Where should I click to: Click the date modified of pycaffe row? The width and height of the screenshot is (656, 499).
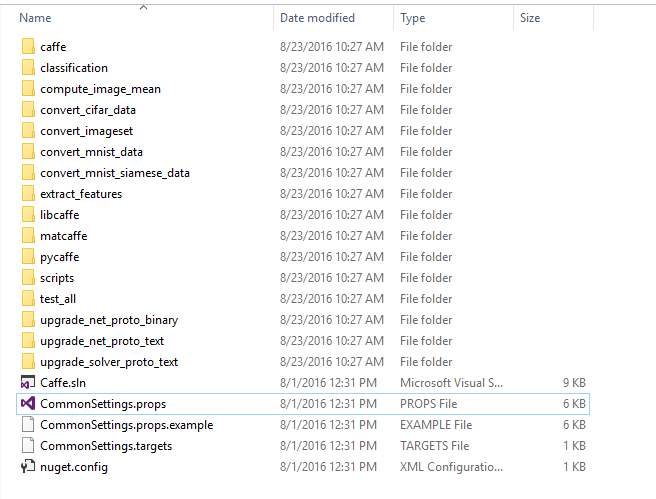tap(332, 256)
